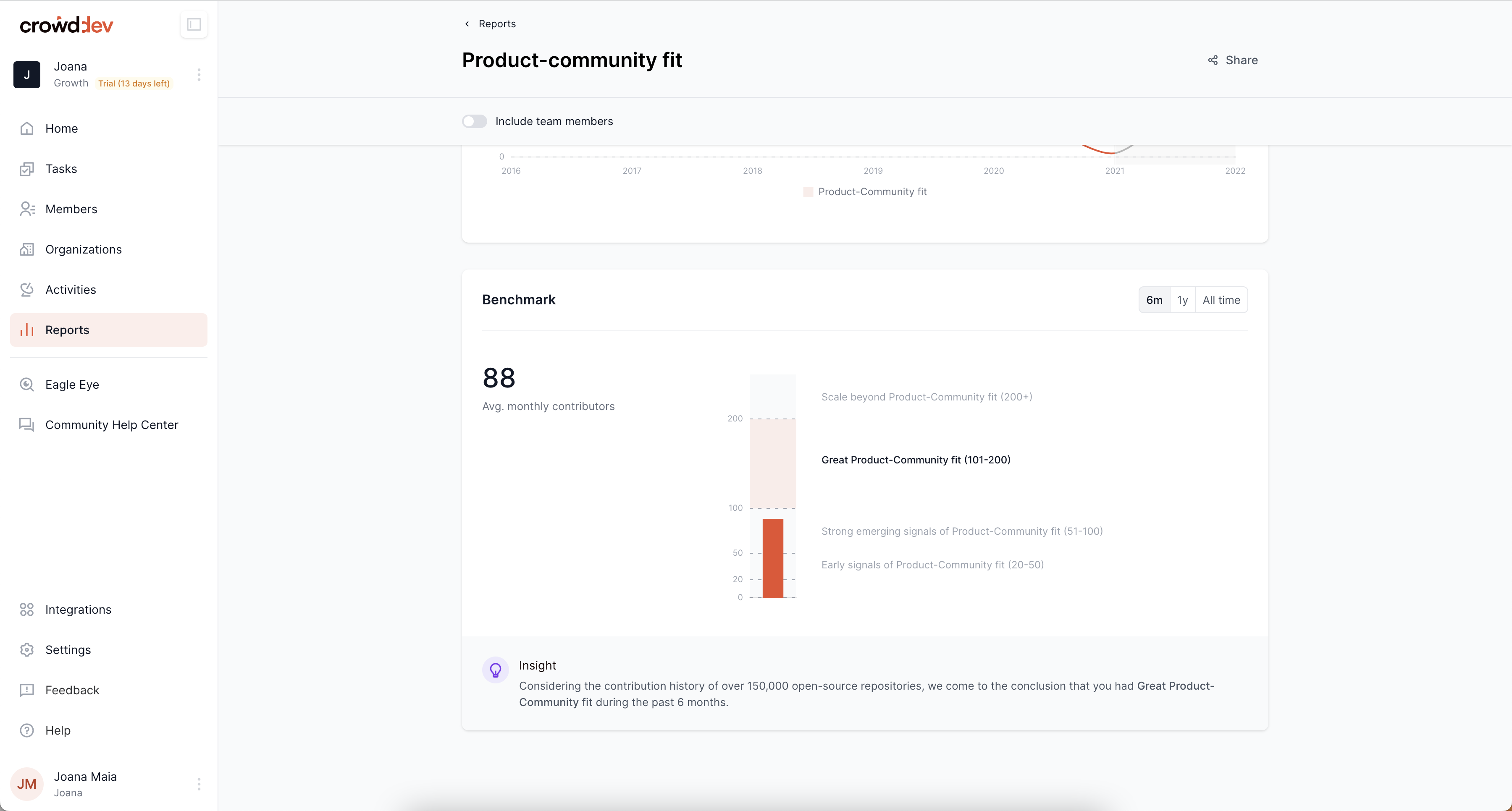Click the Insight lightbulb icon

click(x=496, y=670)
